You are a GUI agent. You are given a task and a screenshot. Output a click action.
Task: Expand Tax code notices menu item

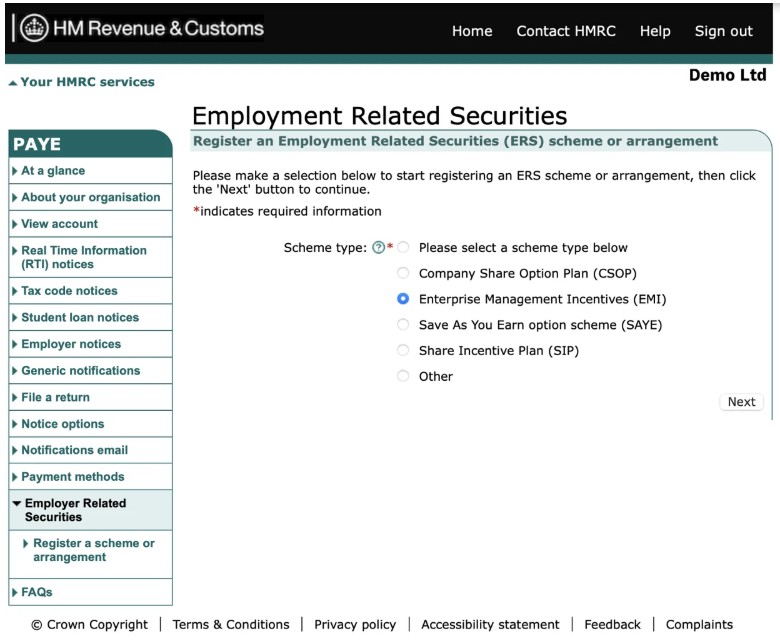click(91, 291)
